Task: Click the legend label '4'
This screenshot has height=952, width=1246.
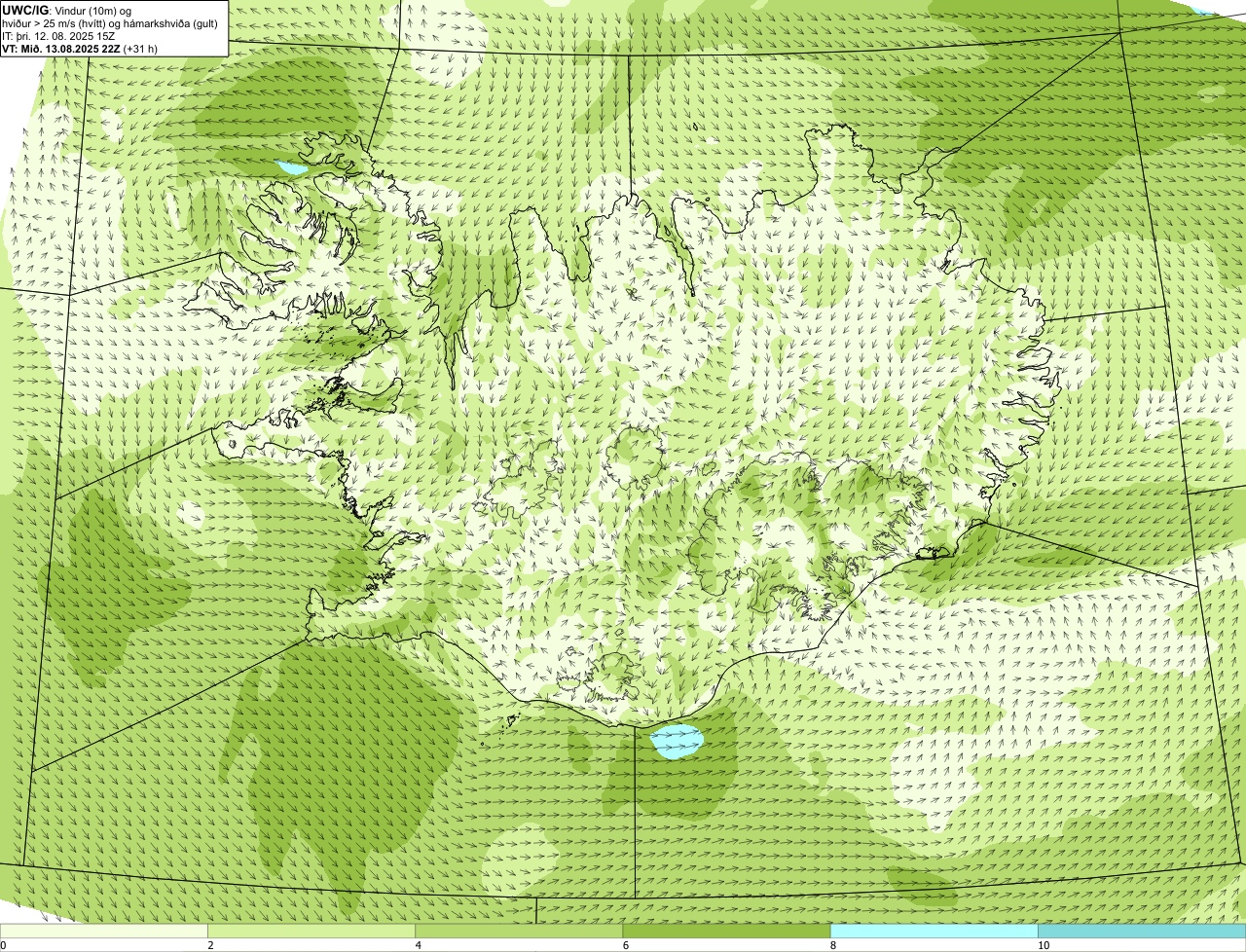Action: click(419, 945)
